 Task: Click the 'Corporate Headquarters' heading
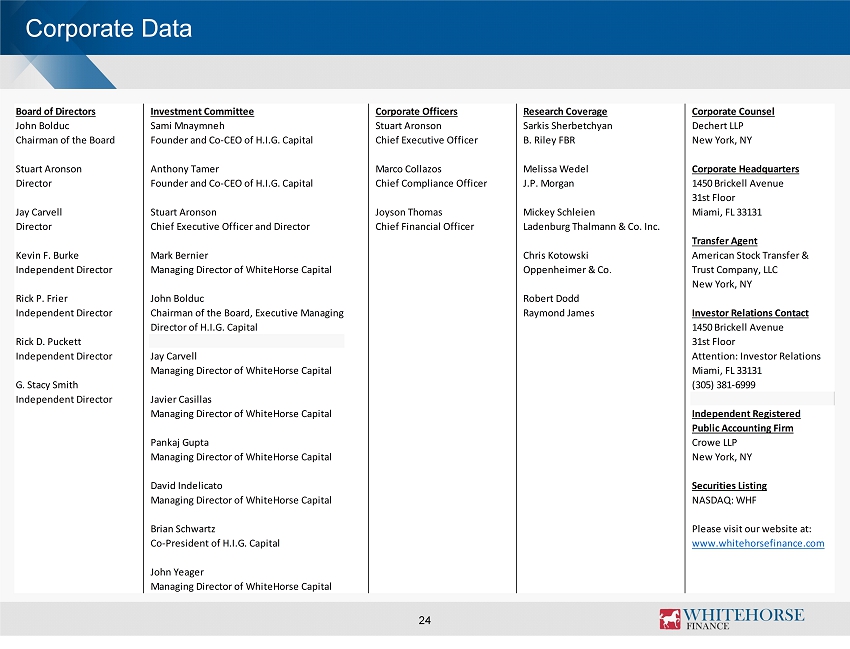click(x=745, y=169)
